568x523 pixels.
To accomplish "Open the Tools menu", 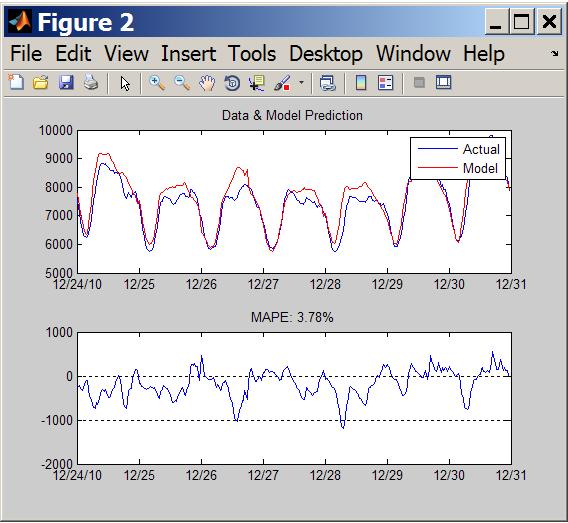I will tap(252, 54).
